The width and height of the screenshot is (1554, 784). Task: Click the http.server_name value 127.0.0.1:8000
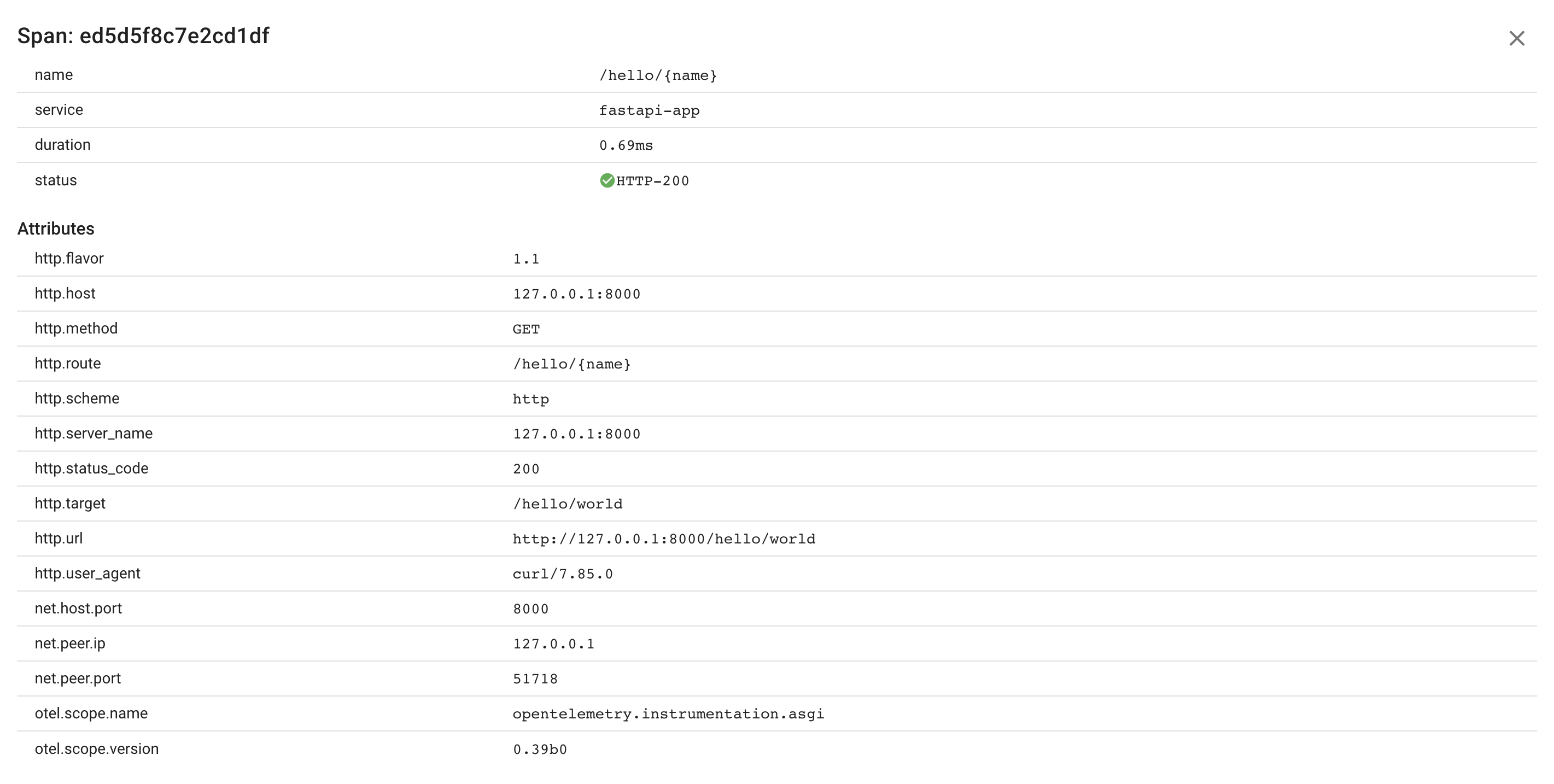pos(577,434)
